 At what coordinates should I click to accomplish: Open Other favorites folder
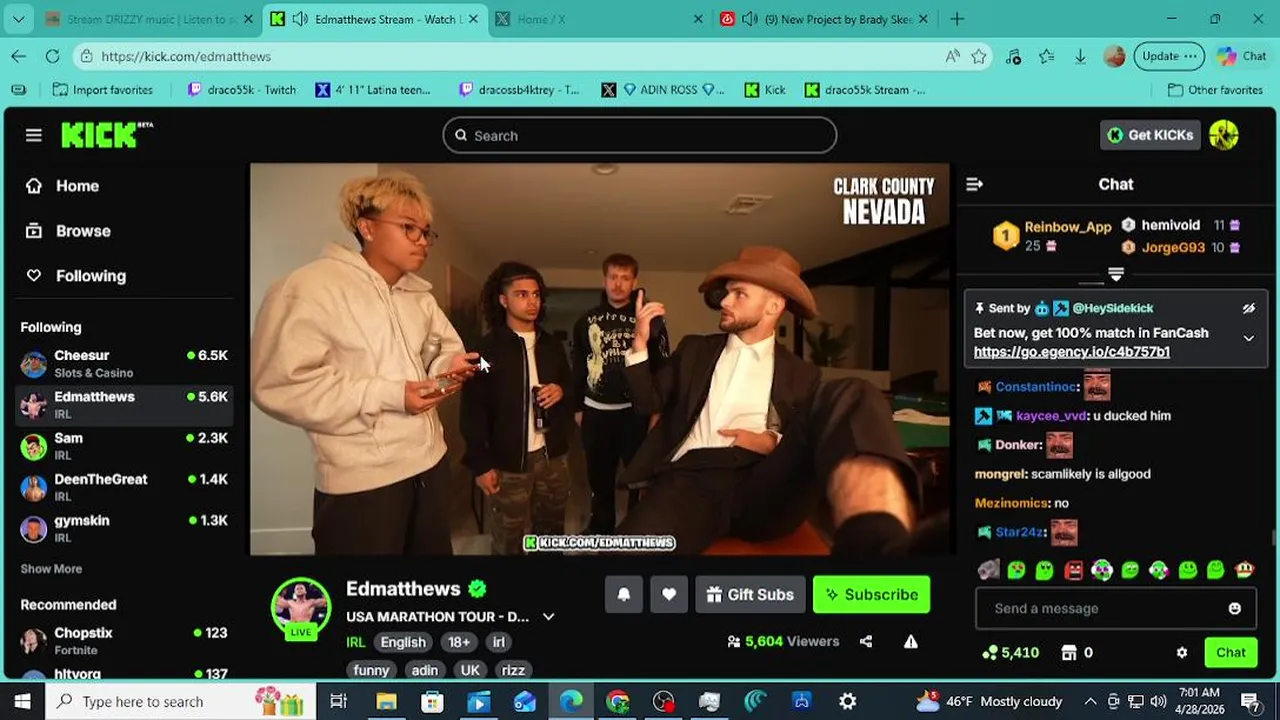tap(1215, 90)
